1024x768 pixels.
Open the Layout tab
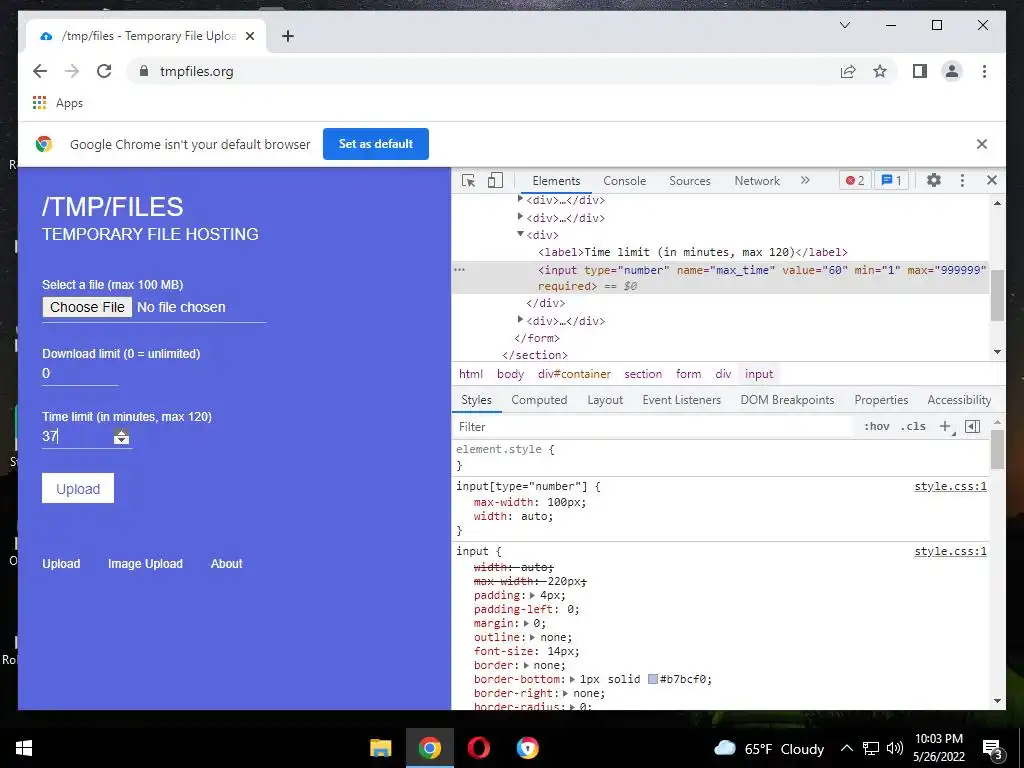pyautogui.click(x=605, y=400)
